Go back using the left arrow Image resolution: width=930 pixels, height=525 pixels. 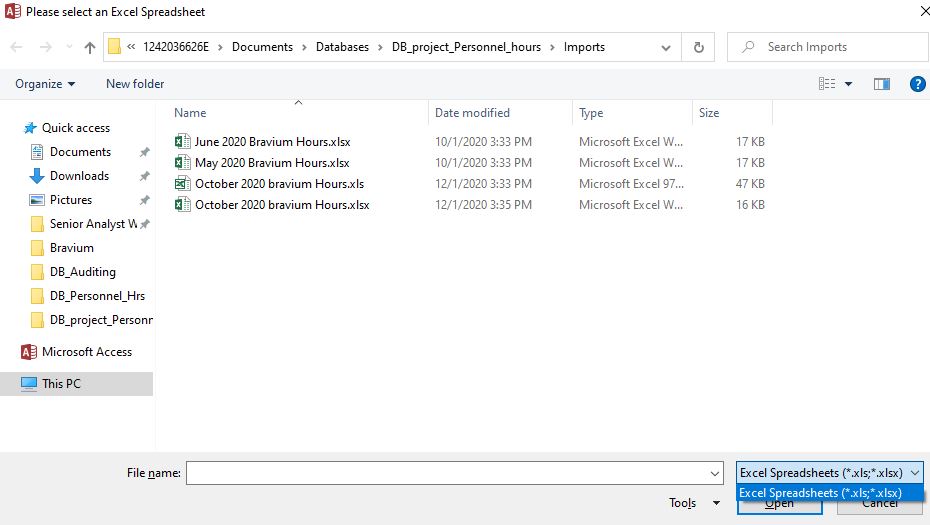pyautogui.click(x=17, y=47)
